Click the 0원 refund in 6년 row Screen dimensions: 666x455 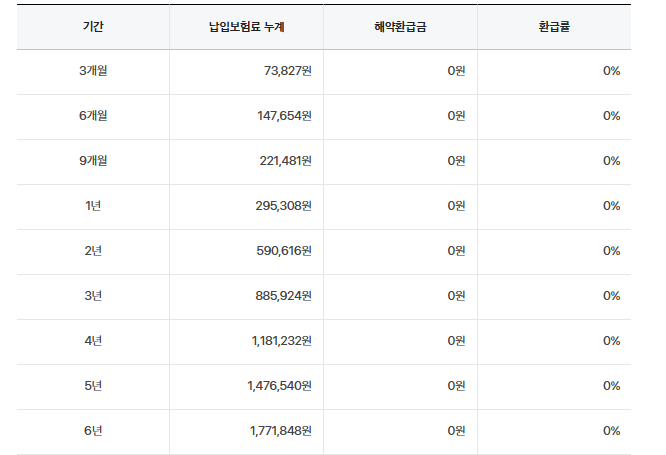tap(457, 431)
